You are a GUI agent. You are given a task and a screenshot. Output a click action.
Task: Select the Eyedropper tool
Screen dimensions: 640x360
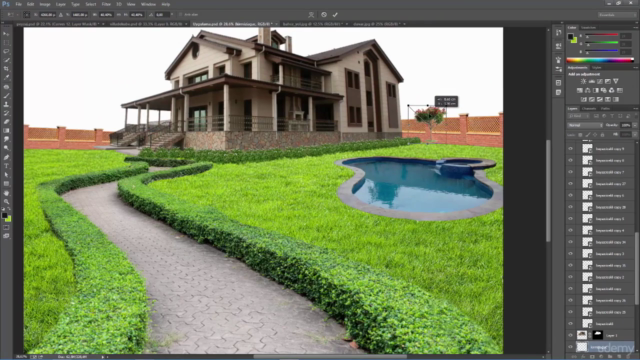[6, 78]
